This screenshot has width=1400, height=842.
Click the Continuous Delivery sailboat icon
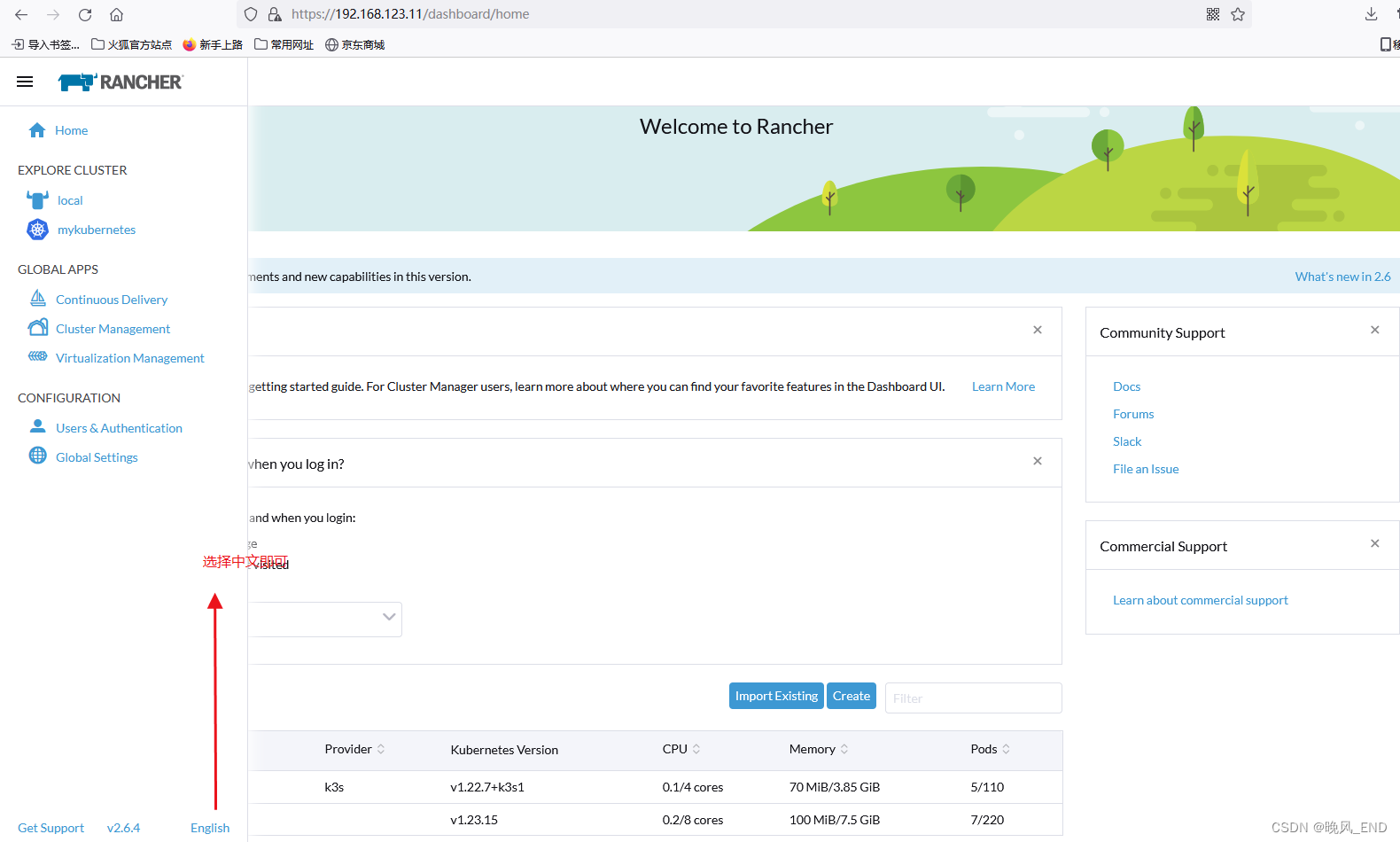(x=38, y=298)
